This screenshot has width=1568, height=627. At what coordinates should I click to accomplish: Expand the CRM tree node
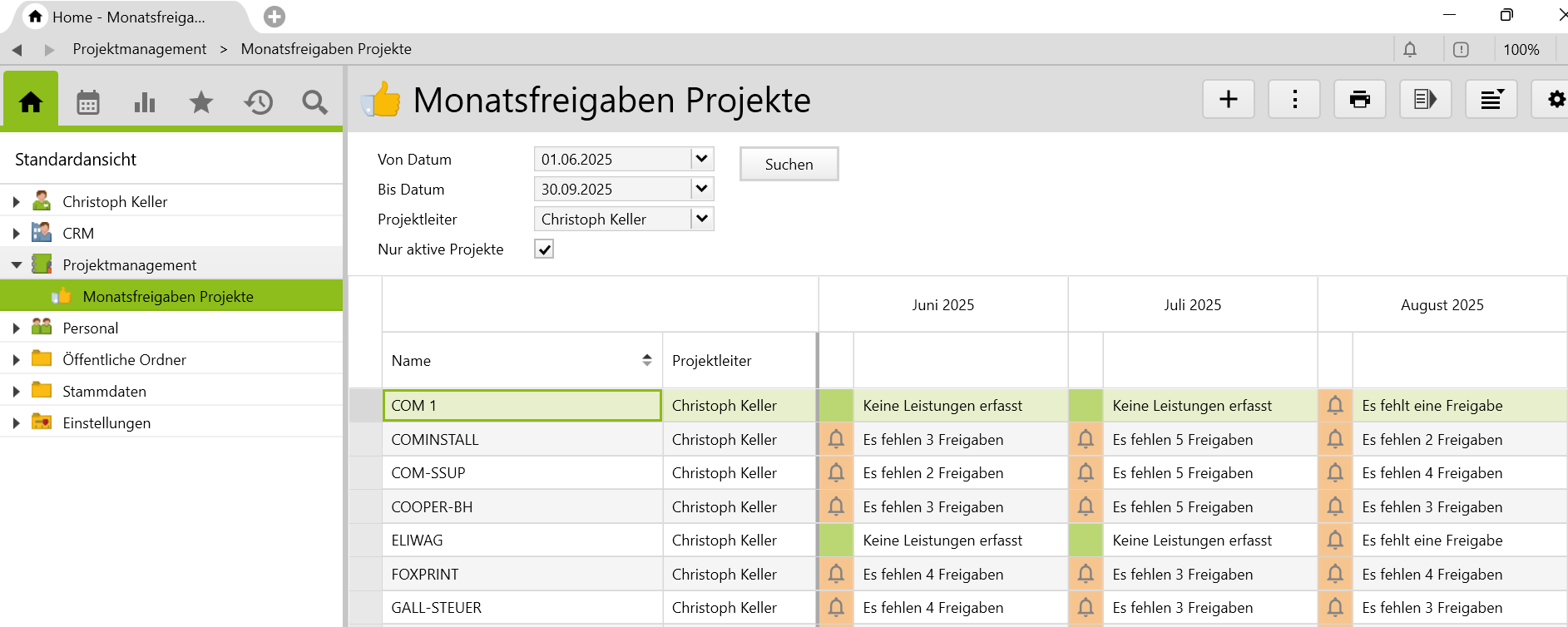[16, 234]
